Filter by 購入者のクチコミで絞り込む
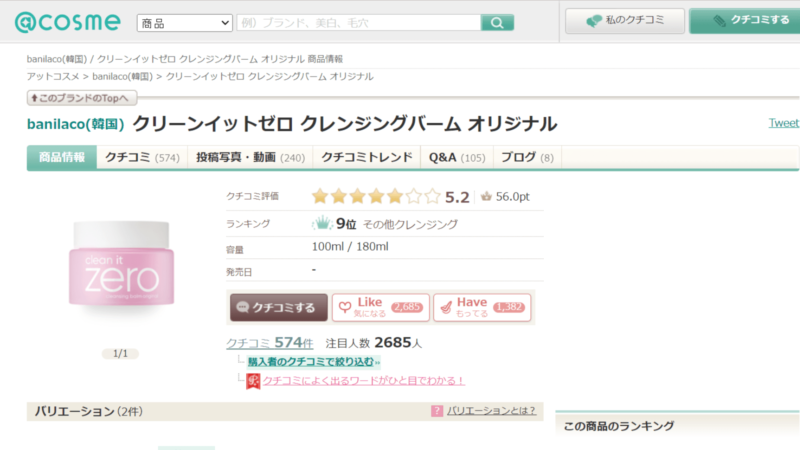Image resolution: width=800 pixels, height=450 pixels. 314,362
